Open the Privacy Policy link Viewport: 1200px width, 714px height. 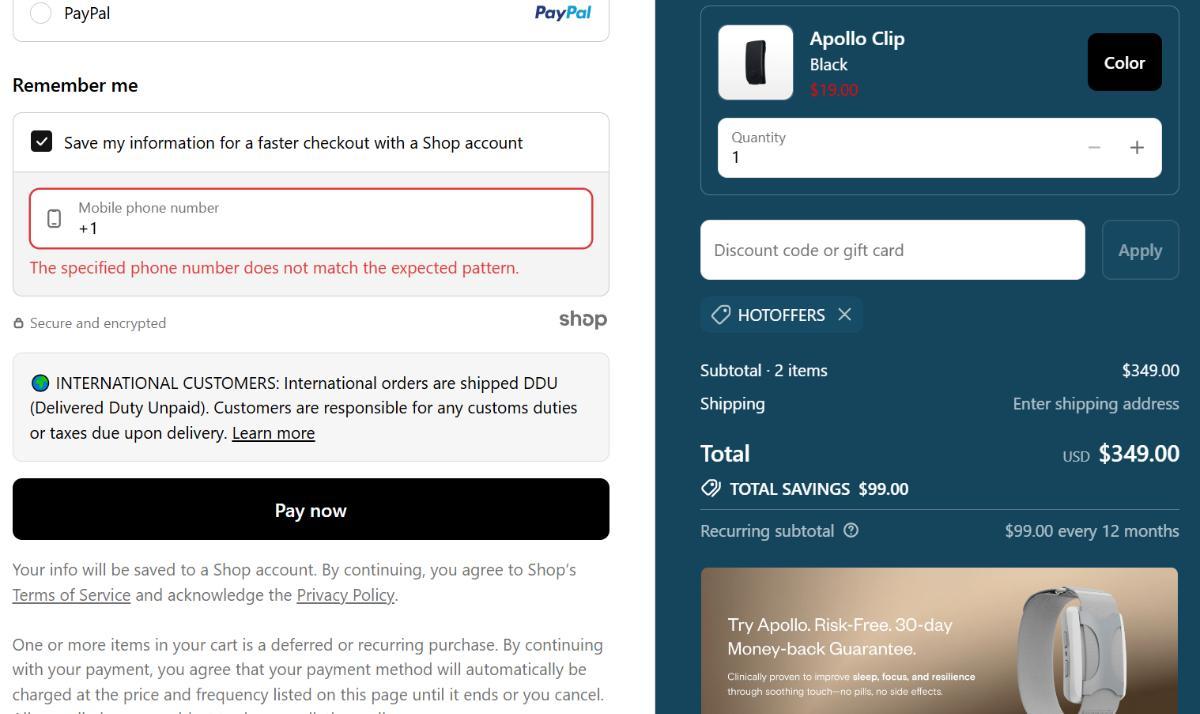345,595
